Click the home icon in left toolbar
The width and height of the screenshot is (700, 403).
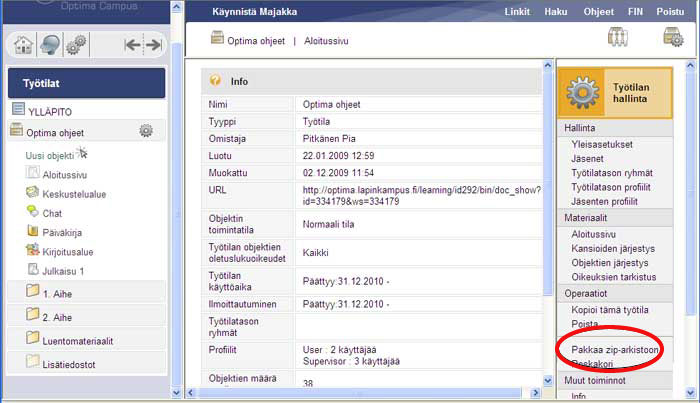point(25,45)
